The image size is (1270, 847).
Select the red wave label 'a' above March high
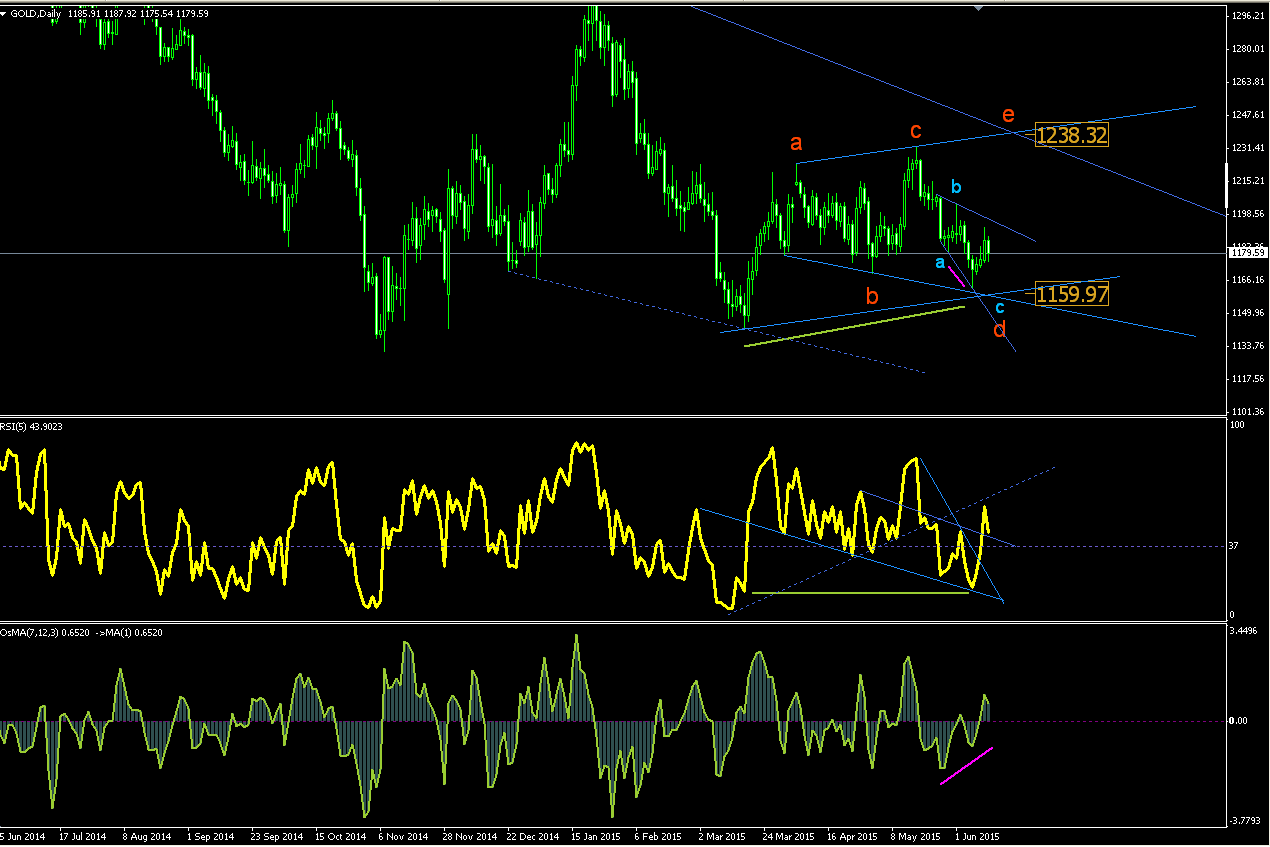796,141
